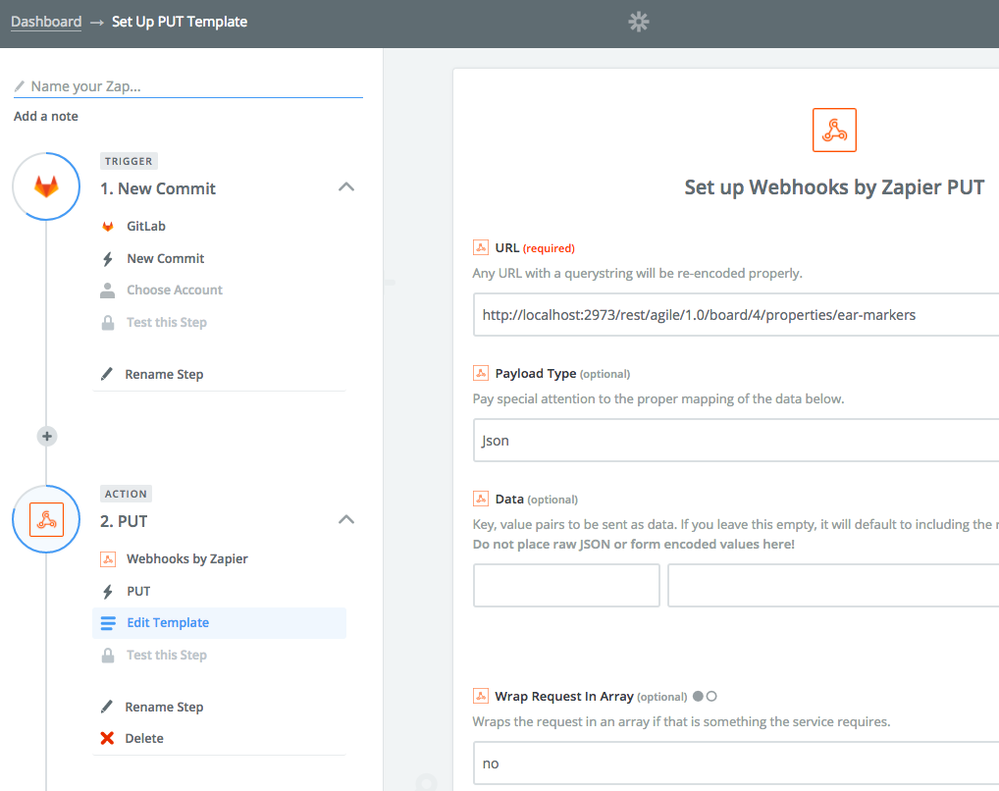999x791 pixels.
Task: Click the GitLab fox trigger circle icon
Action: coord(46,187)
